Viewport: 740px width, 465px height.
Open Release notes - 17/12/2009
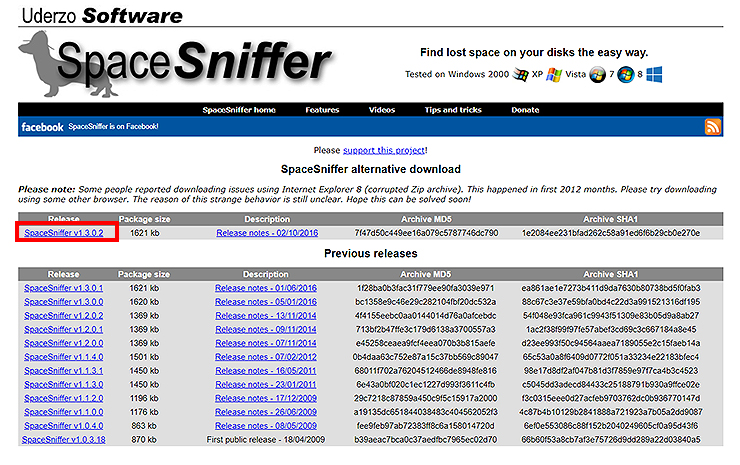point(266,398)
